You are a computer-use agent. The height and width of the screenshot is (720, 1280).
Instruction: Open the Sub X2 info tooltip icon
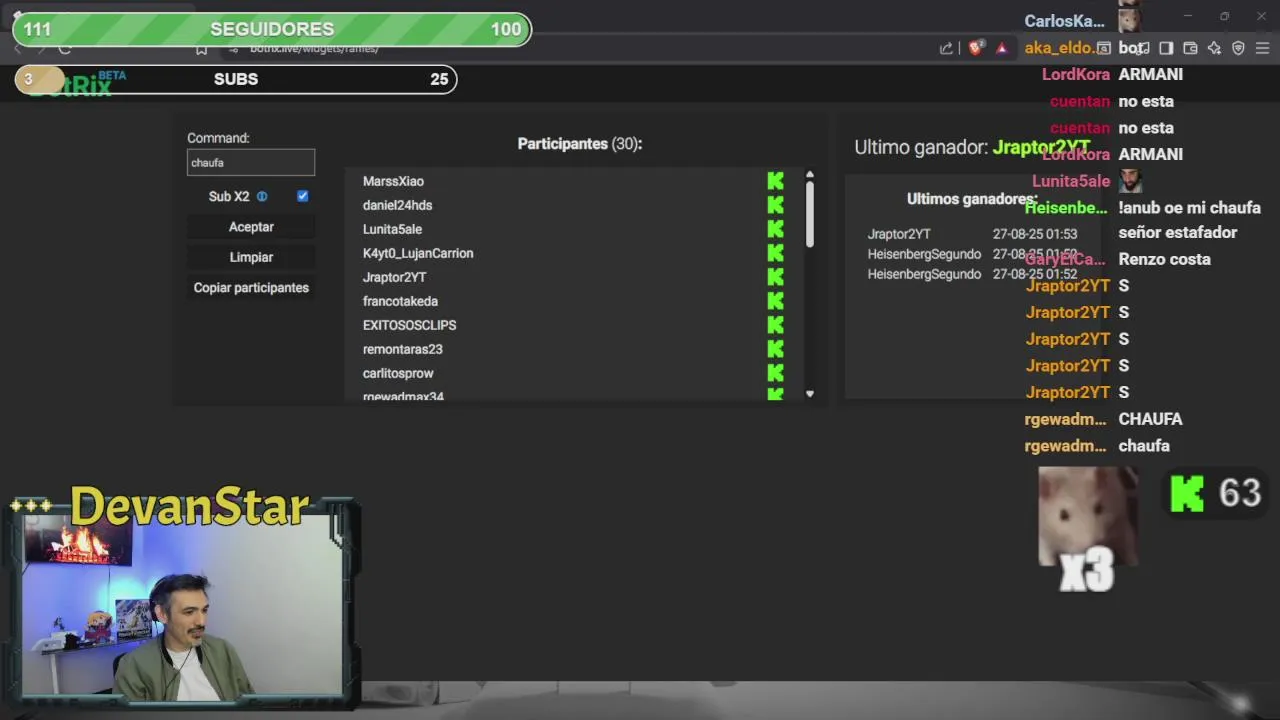[x=262, y=197]
